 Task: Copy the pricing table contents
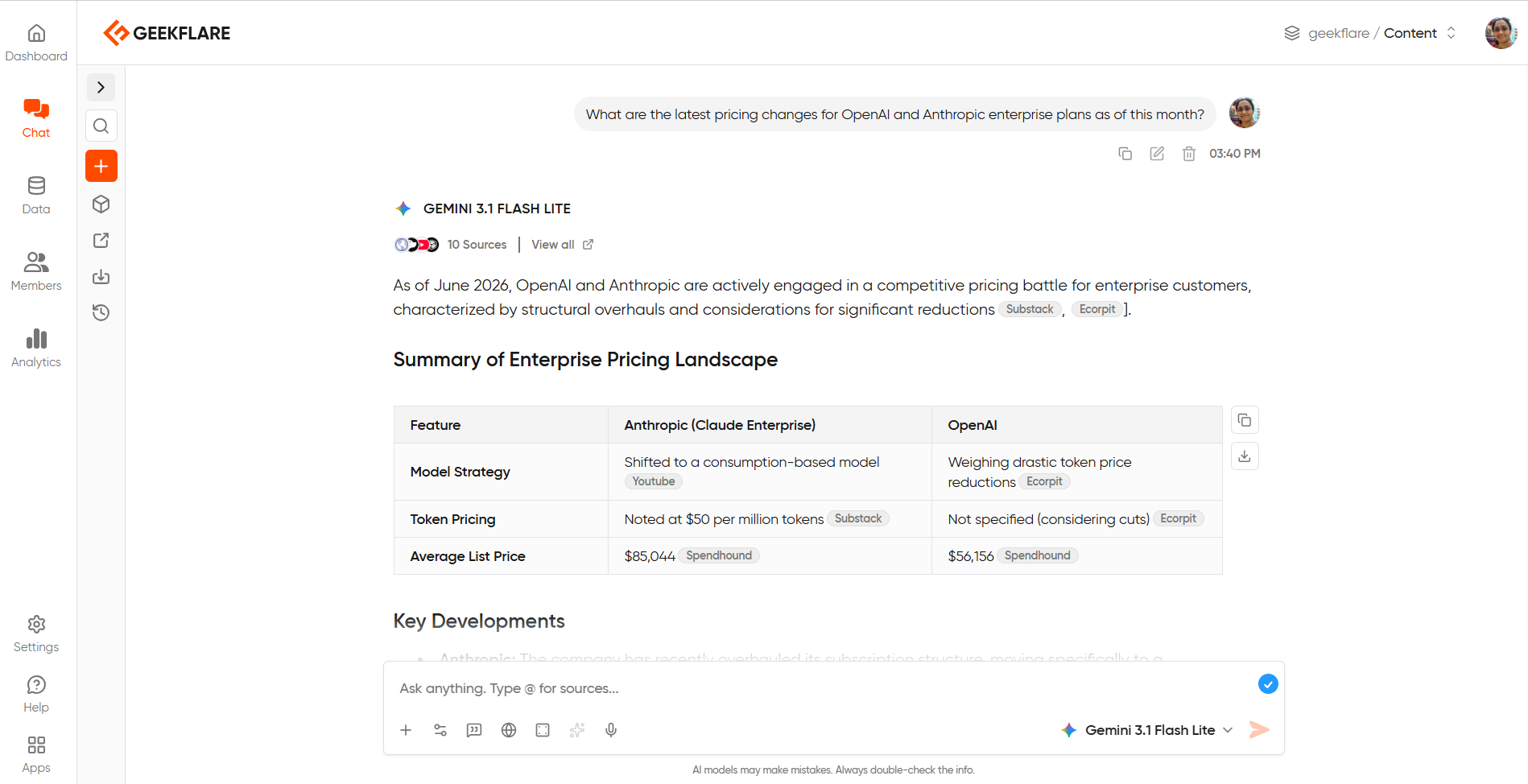(x=1245, y=420)
